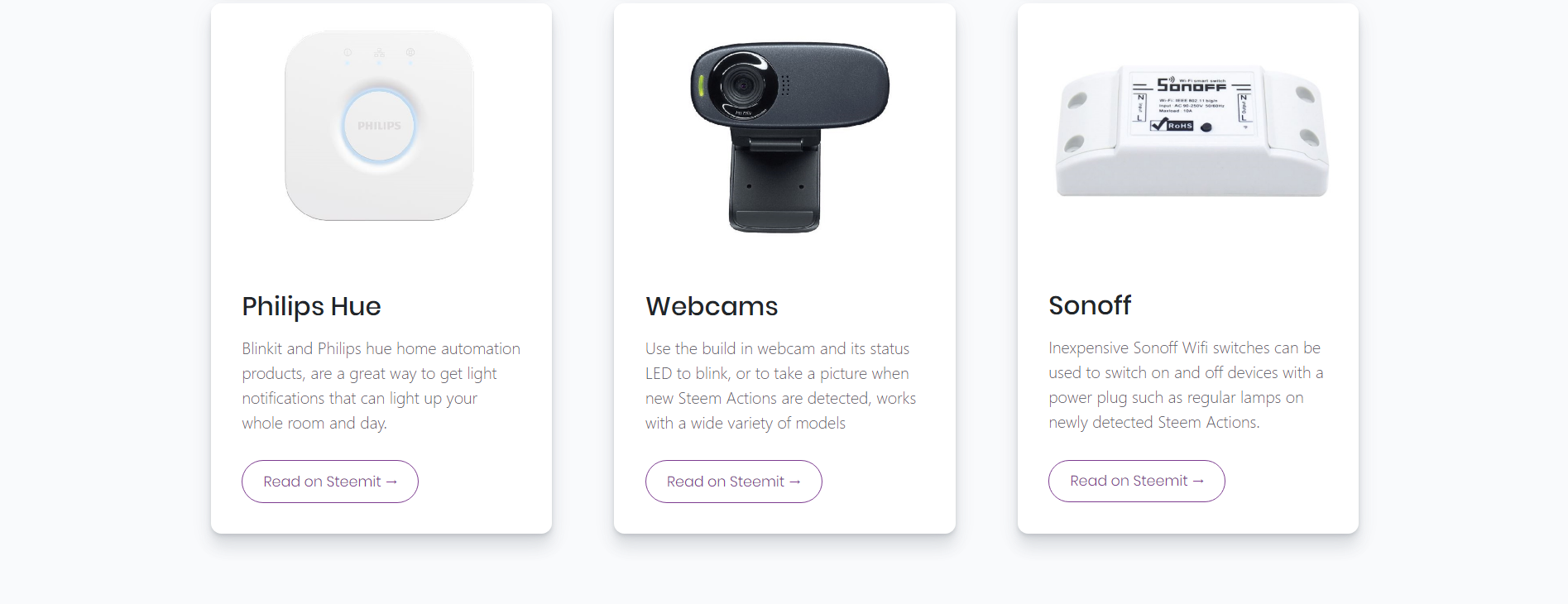Click the Philips Hue card heading
Viewport: 1568px width, 604px height.
coord(311,306)
